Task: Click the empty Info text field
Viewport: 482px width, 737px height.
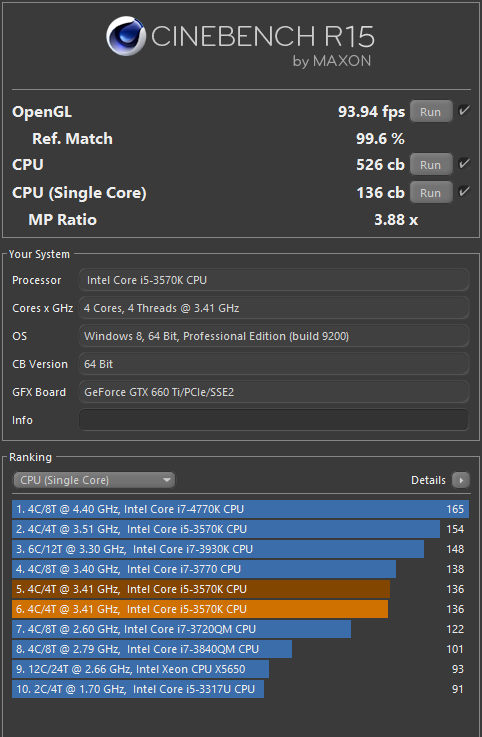Action: (x=274, y=420)
